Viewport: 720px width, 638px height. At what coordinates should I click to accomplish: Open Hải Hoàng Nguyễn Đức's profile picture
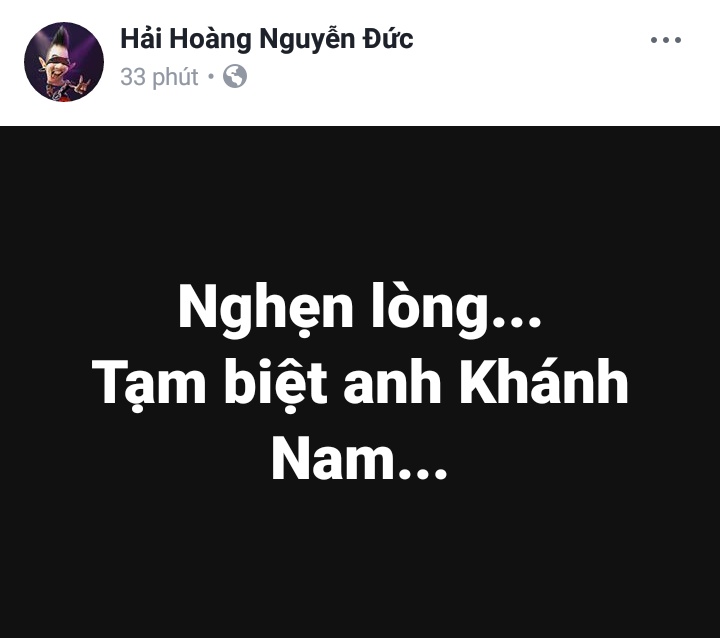64,62
